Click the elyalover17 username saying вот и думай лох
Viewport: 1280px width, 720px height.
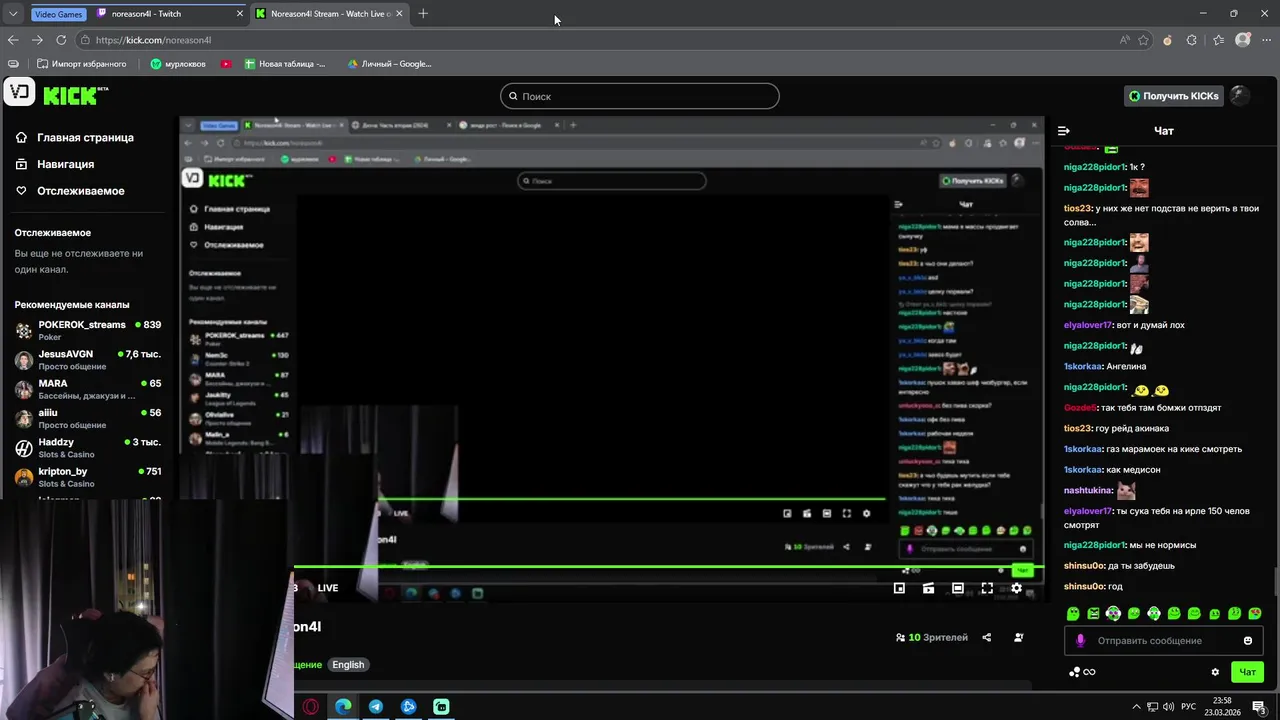pos(1088,325)
